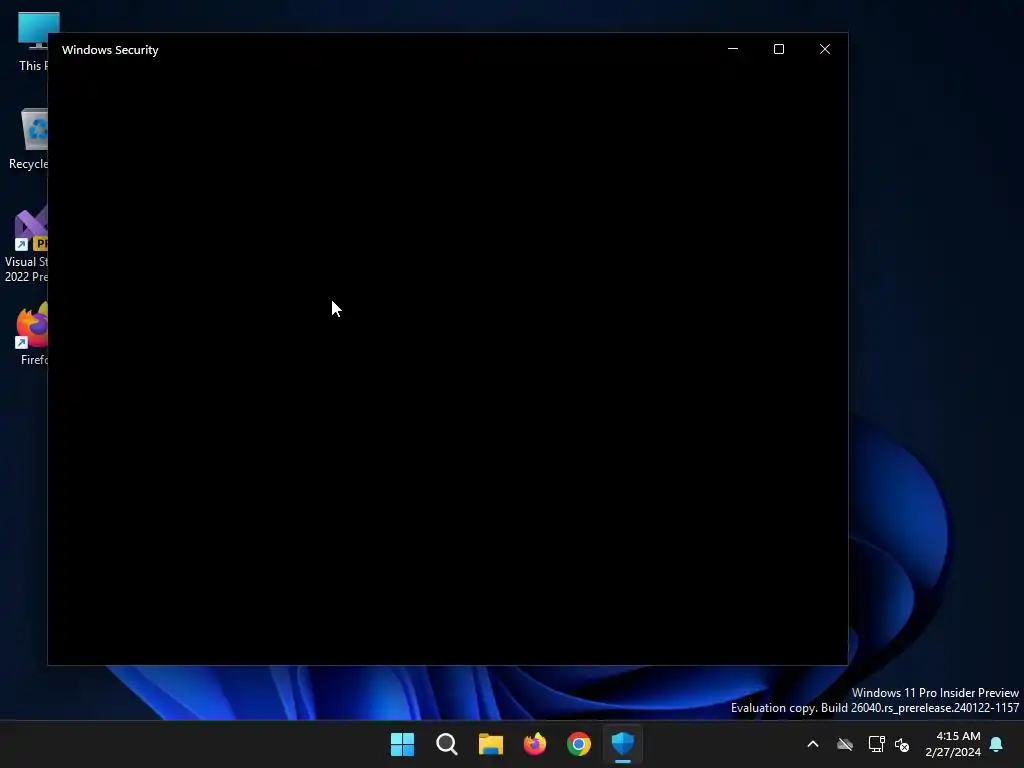Select the Windows Security taskbar icon
The width and height of the screenshot is (1024, 768).
pyautogui.click(x=622, y=744)
